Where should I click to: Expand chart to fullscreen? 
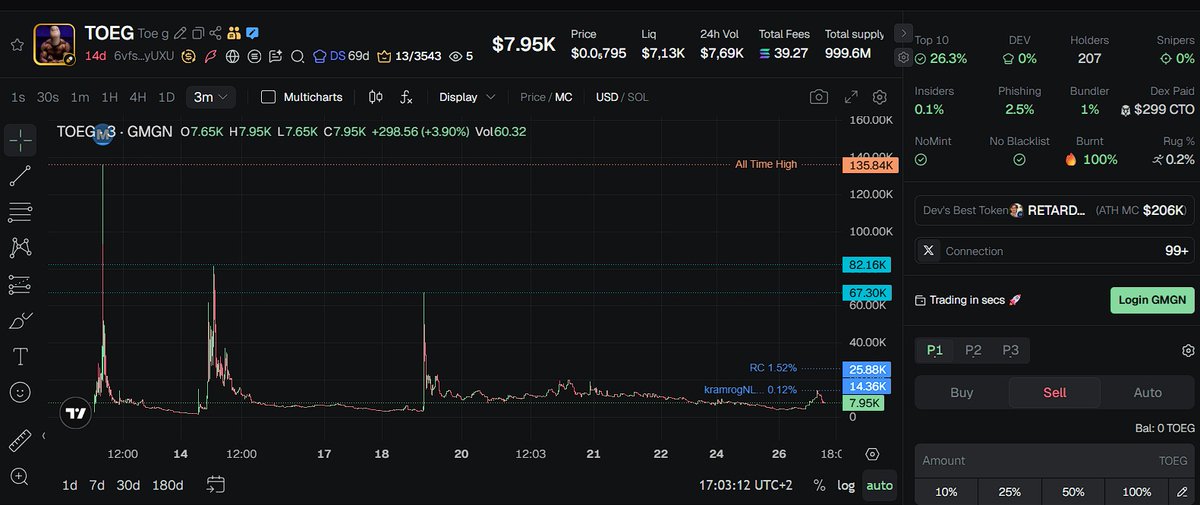851,97
